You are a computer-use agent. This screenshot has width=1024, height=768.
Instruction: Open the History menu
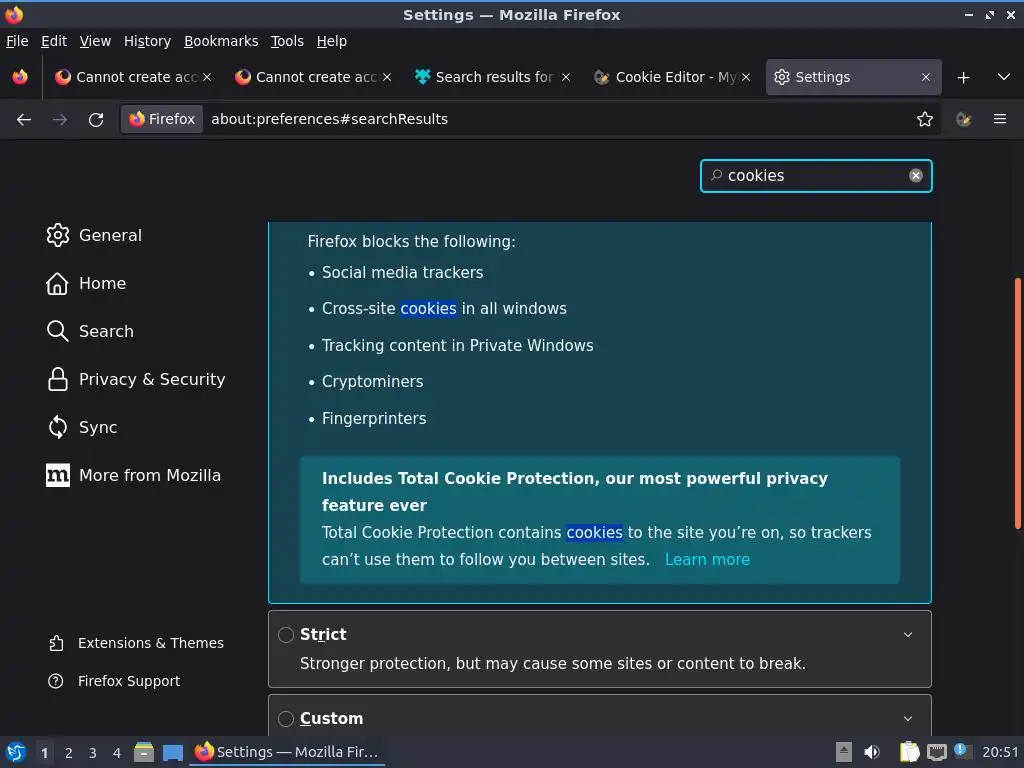147,41
